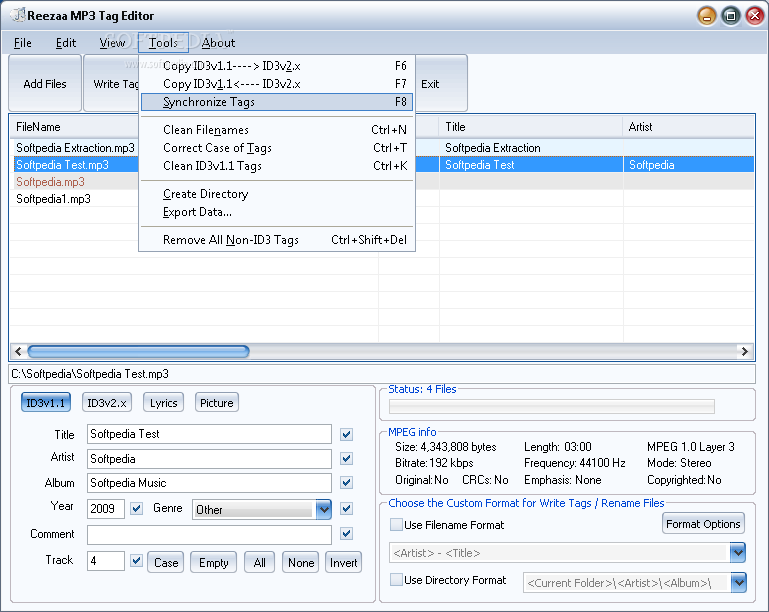Image resolution: width=769 pixels, height=612 pixels.
Task: Click the Status progress bar
Action: (551, 406)
